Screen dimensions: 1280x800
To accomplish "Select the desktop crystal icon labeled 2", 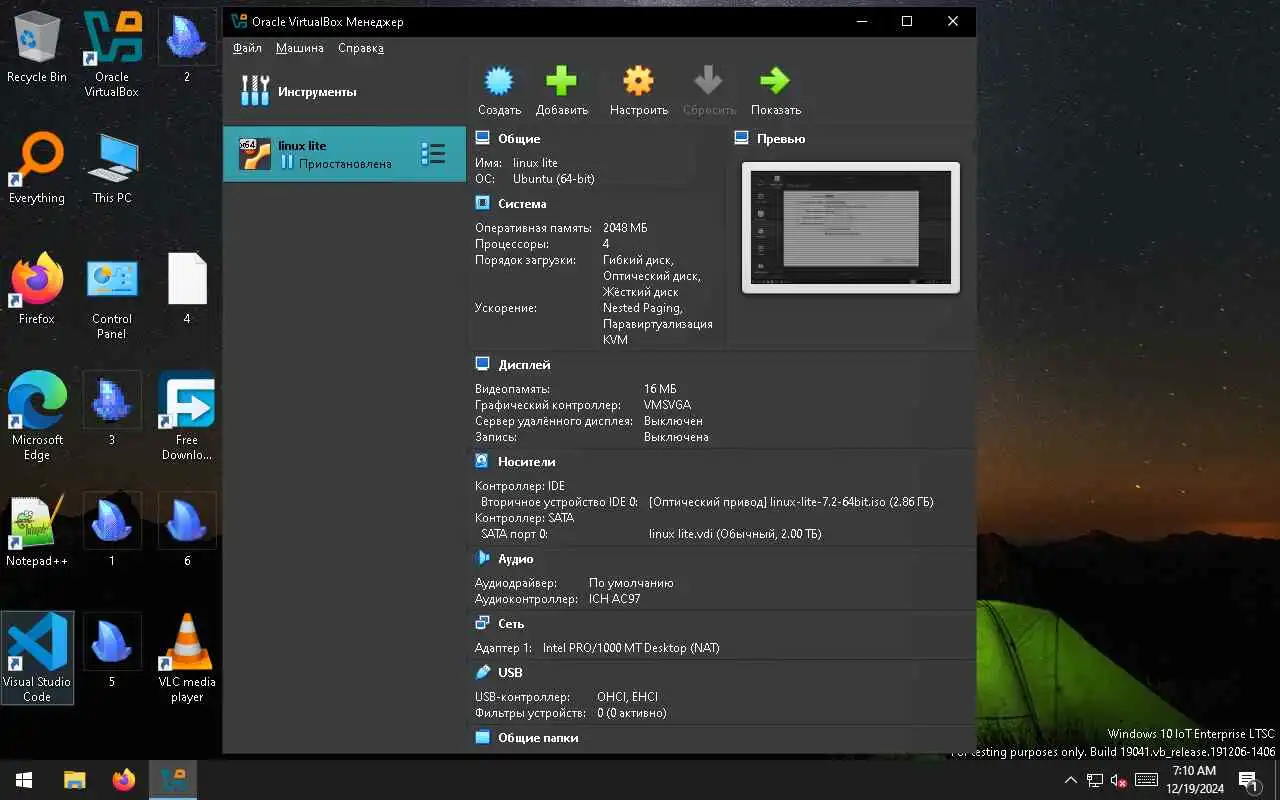I will (x=187, y=48).
